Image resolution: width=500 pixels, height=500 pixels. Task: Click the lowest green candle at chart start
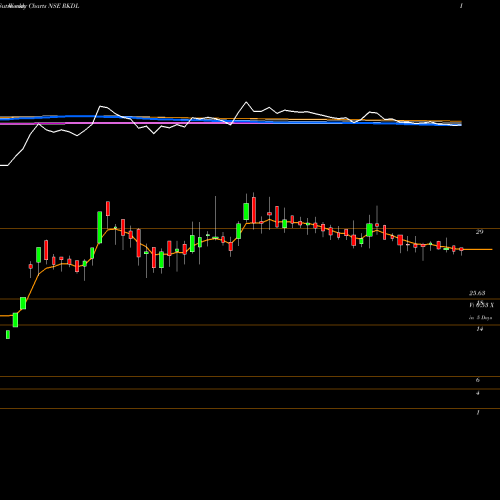coord(8,335)
